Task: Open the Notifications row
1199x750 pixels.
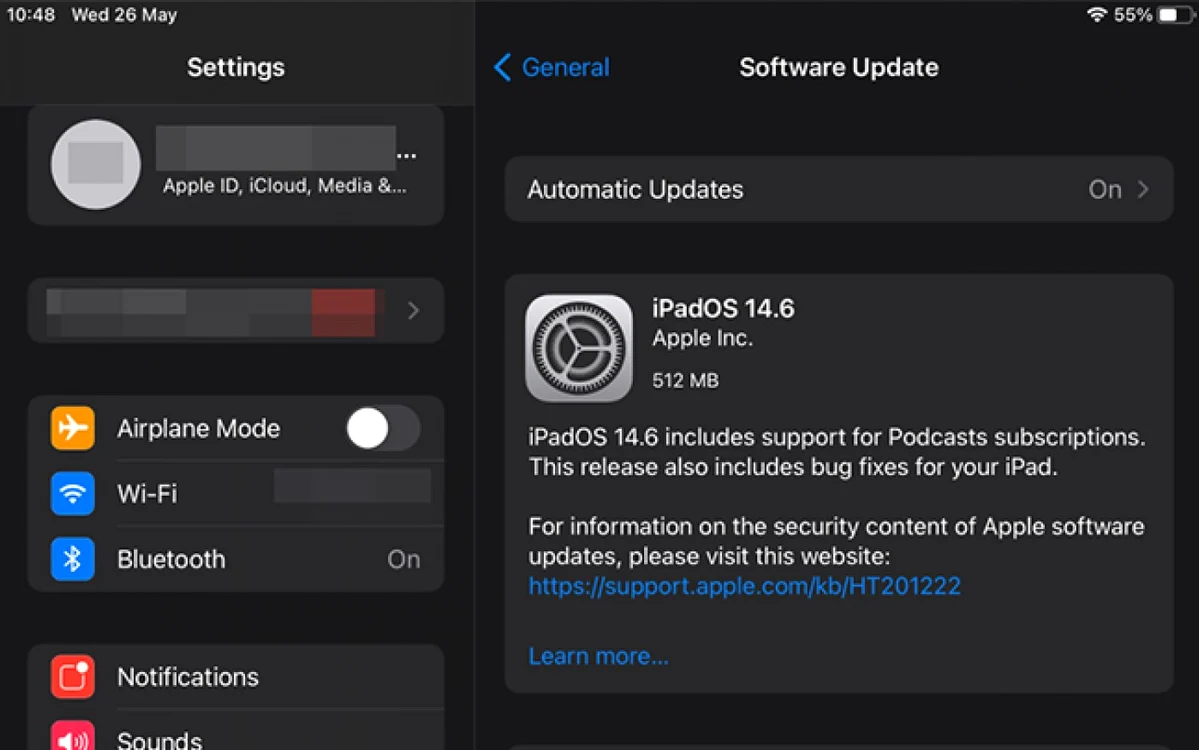Action: pyautogui.click(x=236, y=677)
